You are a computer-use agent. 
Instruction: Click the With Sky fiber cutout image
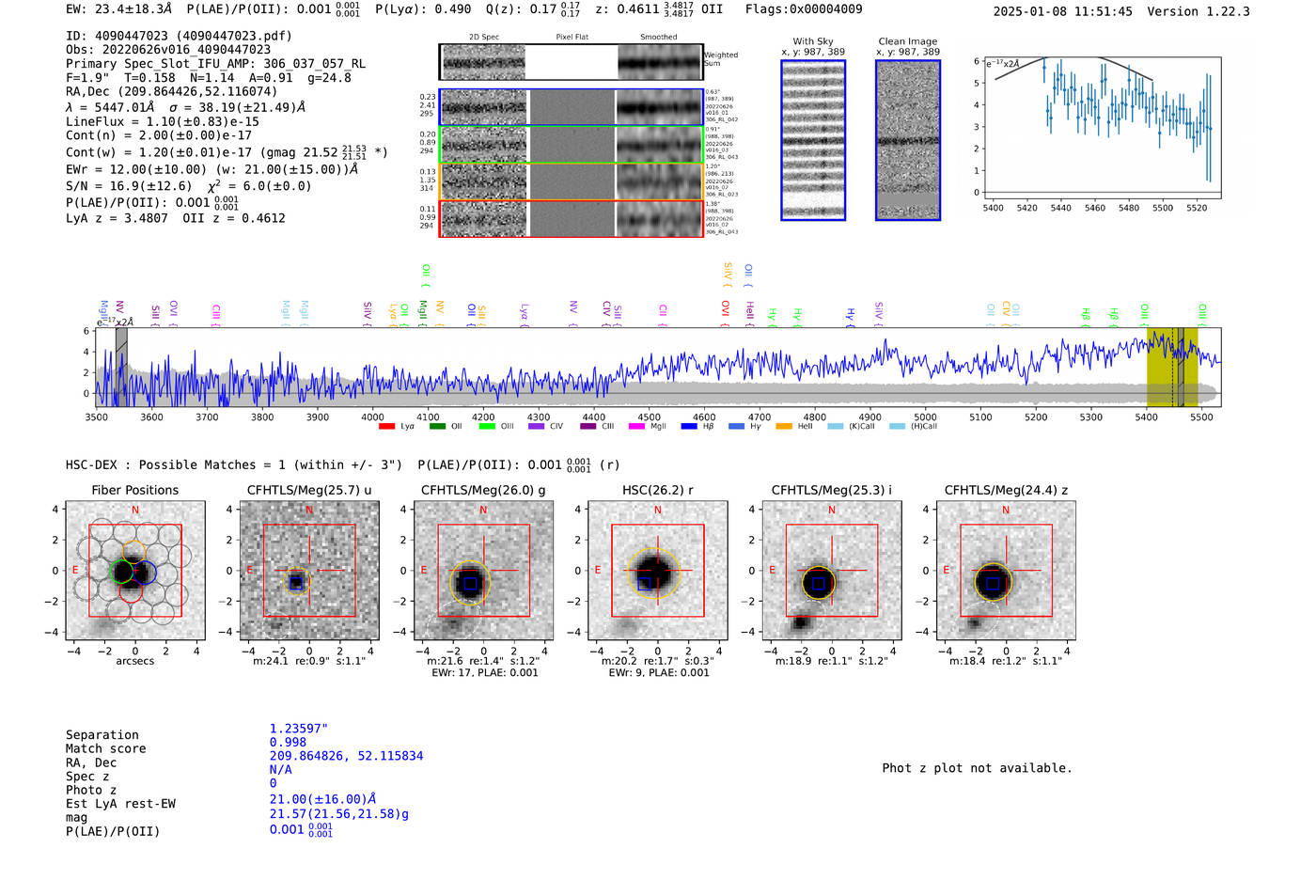[x=813, y=140]
